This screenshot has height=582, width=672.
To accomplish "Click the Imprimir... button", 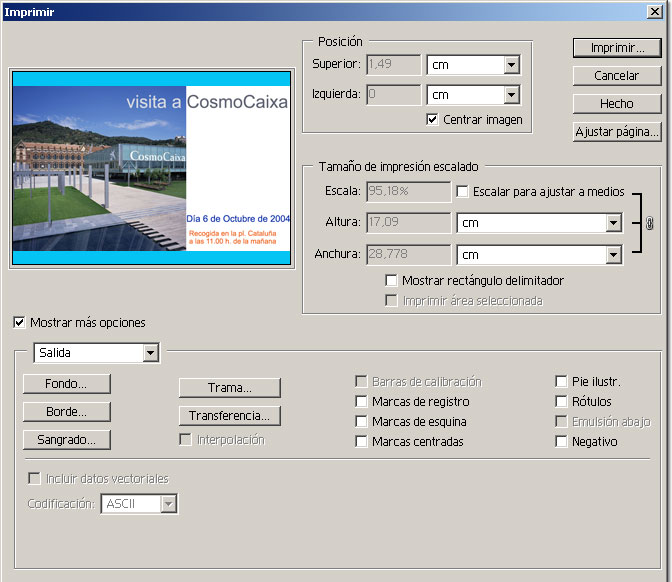I will click(x=617, y=47).
